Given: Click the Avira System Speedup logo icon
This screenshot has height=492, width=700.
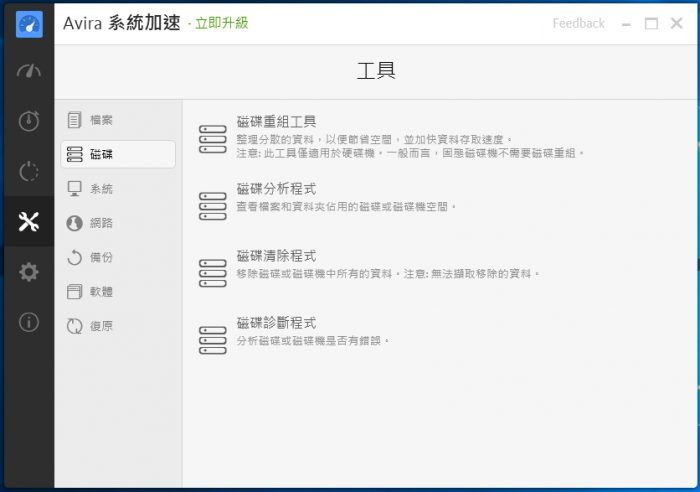Looking at the screenshot, I should (x=29, y=24).
